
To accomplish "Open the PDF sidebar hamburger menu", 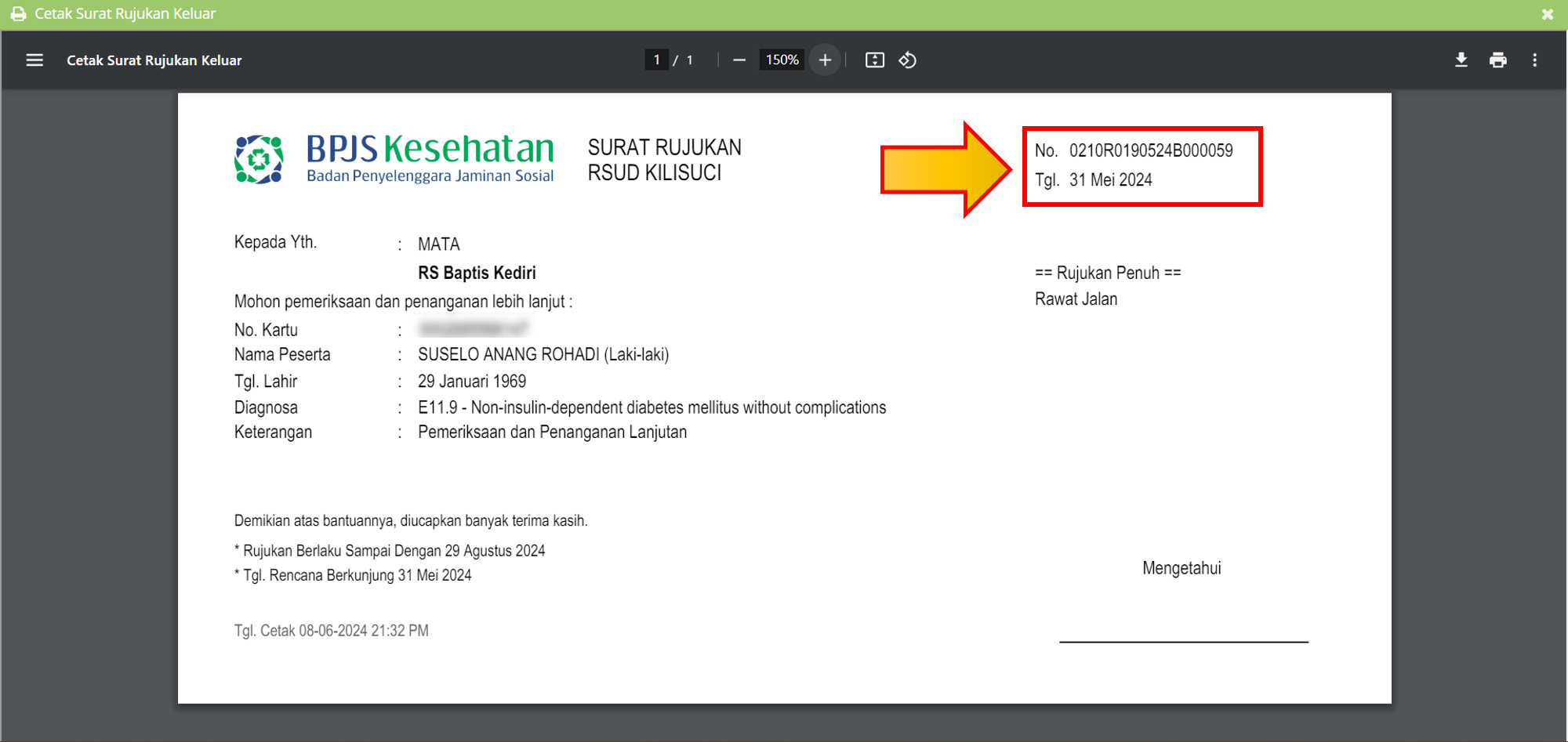I will click(x=34, y=60).
